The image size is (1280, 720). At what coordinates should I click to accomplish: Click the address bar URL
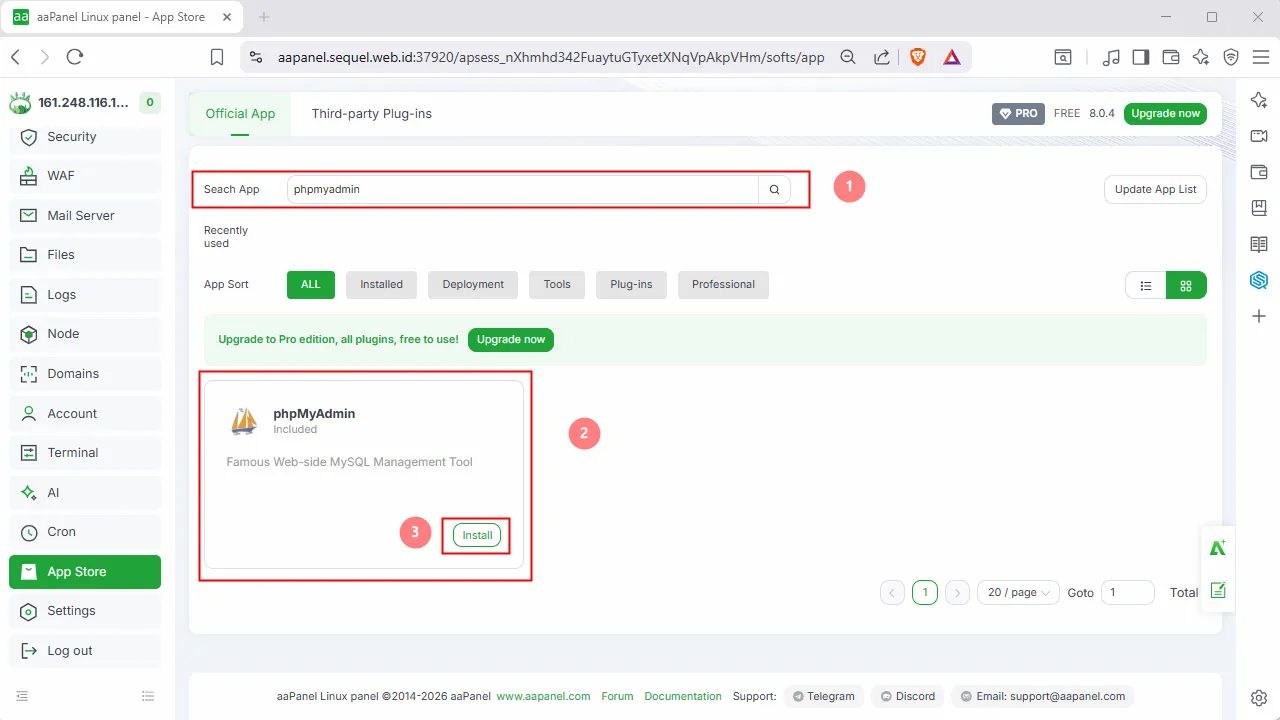coord(551,57)
